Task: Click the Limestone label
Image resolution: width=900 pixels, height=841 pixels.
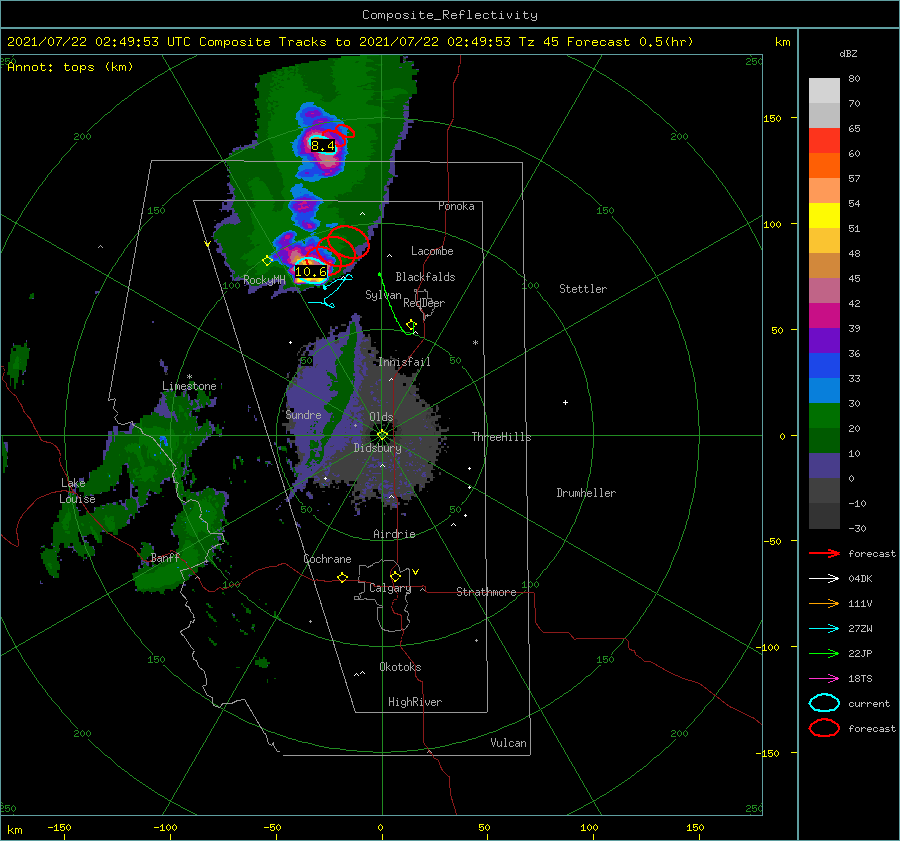Action: (x=189, y=386)
